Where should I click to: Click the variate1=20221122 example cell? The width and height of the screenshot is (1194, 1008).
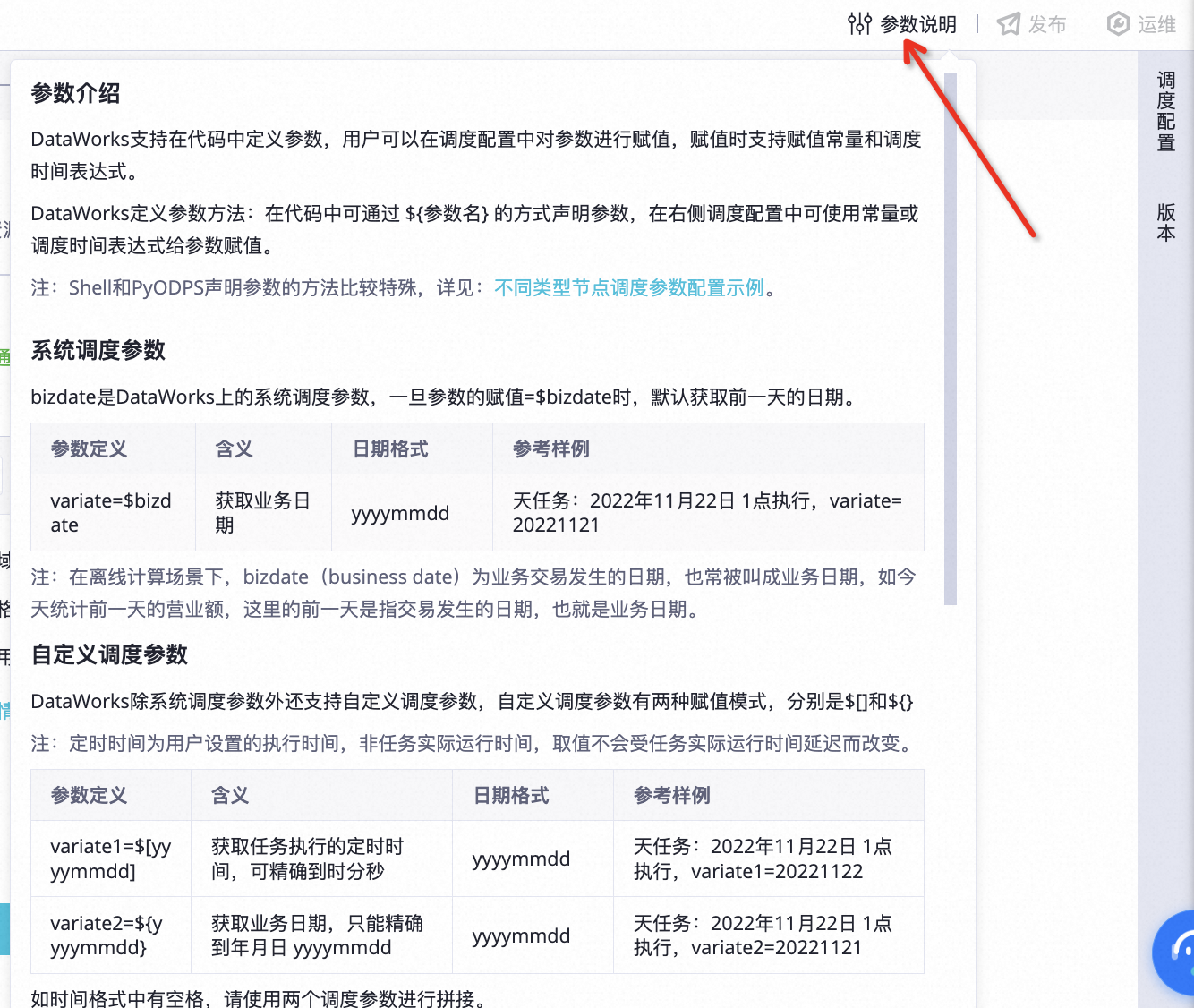768,859
